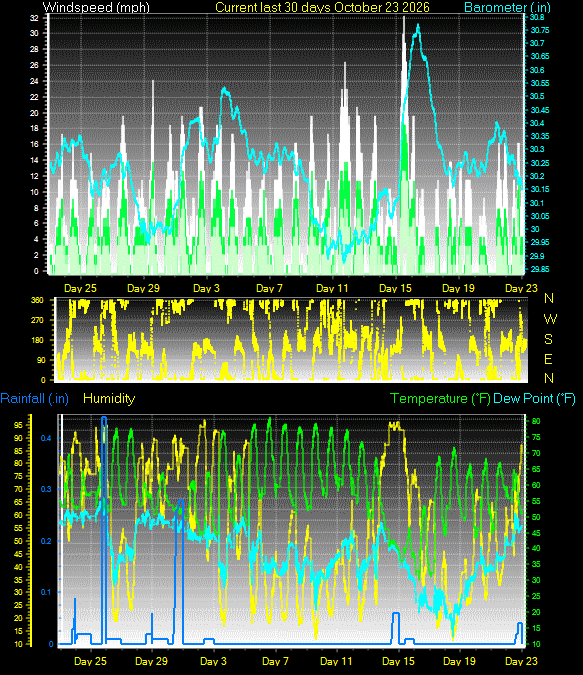Select the "Humidity" legend label
Screen dimensions: 583x675
point(109,399)
